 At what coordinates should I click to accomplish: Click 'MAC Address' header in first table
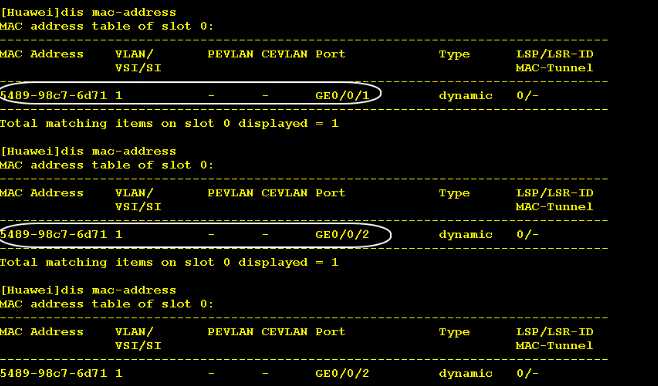pyautogui.click(x=42, y=54)
